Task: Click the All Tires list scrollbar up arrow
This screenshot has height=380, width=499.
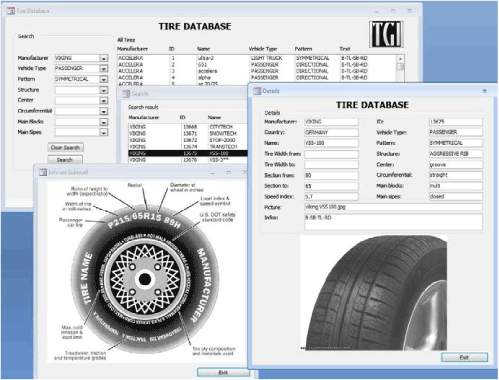Action: pyautogui.click(x=400, y=59)
